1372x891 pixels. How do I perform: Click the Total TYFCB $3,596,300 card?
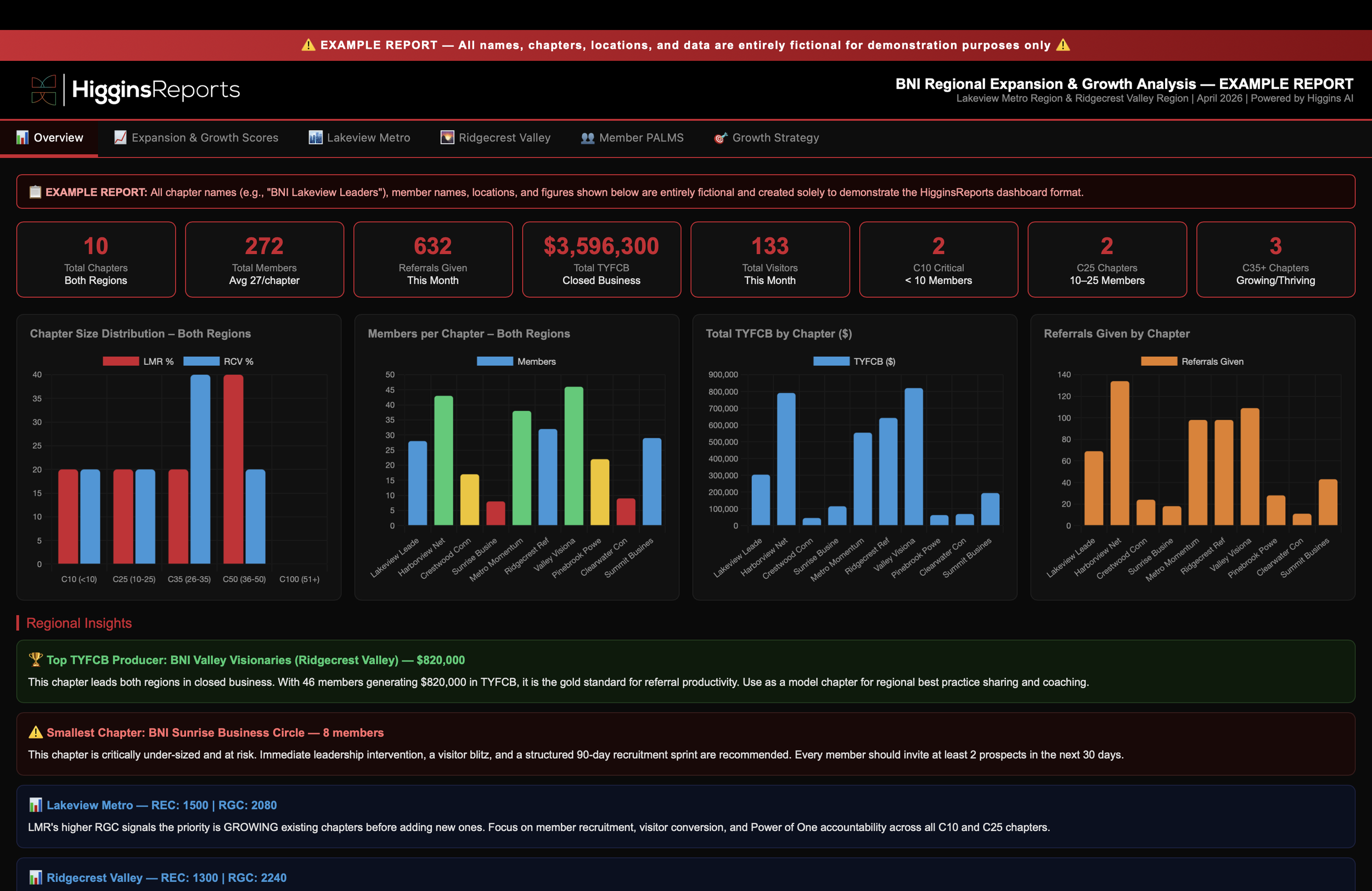[601, 260]
